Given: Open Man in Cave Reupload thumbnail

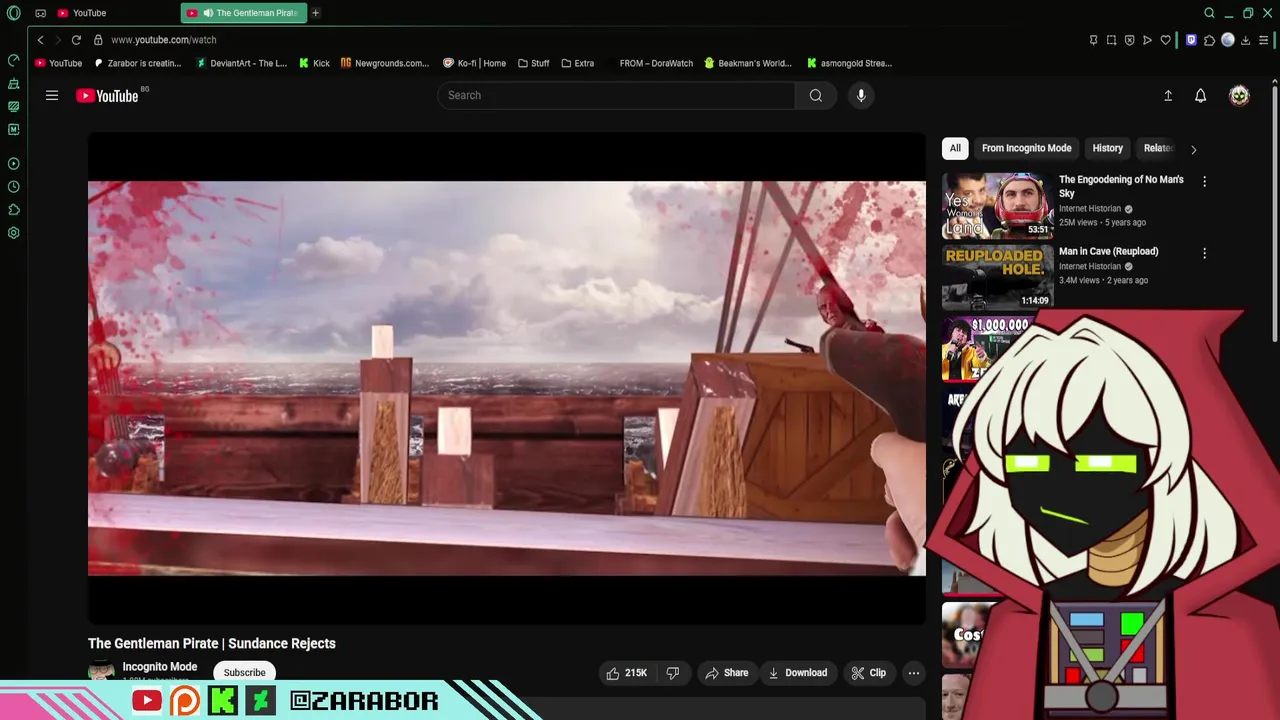Looking at the screenshot, I should click(997, 277).
